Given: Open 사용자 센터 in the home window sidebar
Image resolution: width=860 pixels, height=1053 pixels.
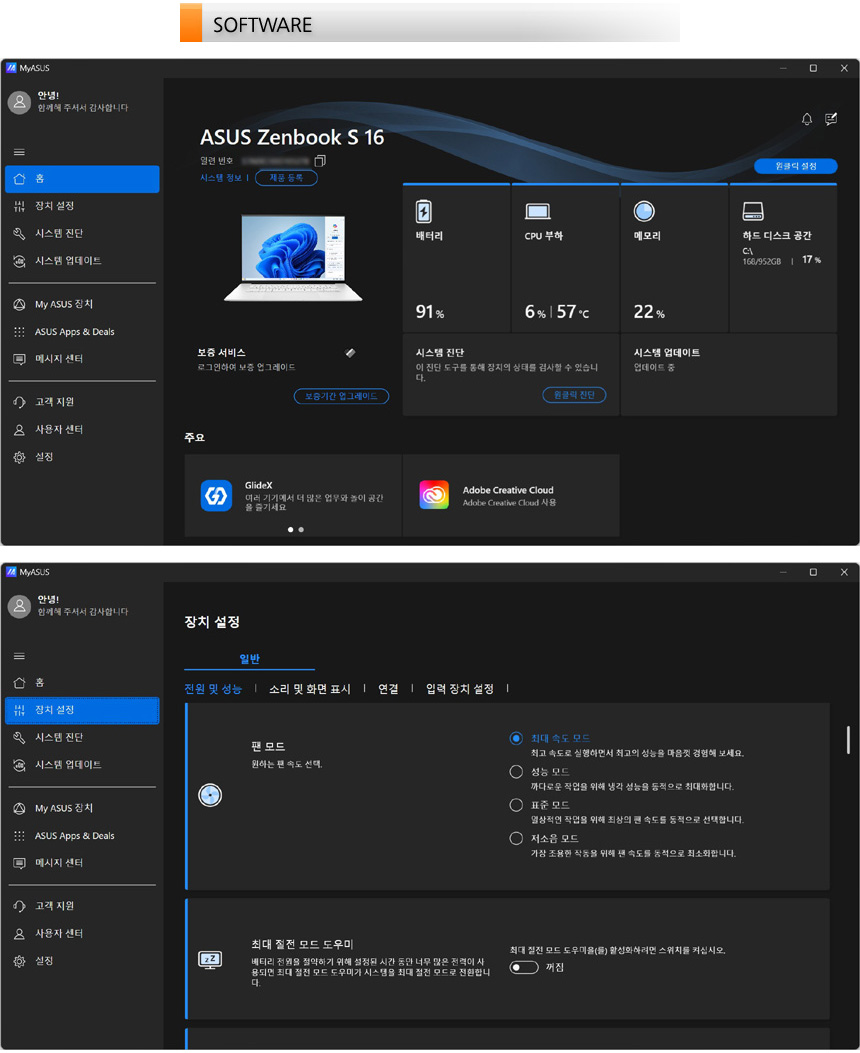Looking at the screenshot, I should click(82, 429).
